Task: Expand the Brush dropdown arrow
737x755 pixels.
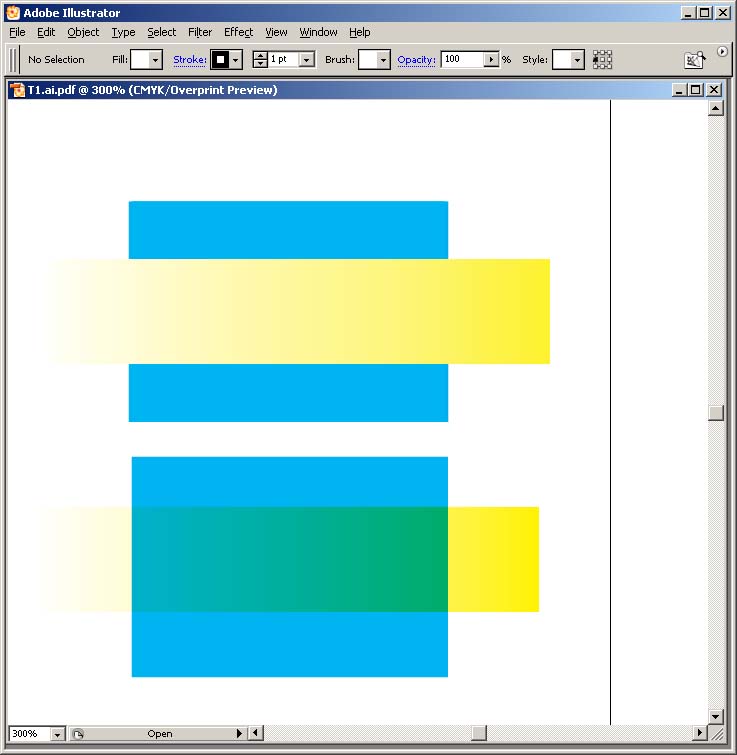Action: tap(384, 60)
